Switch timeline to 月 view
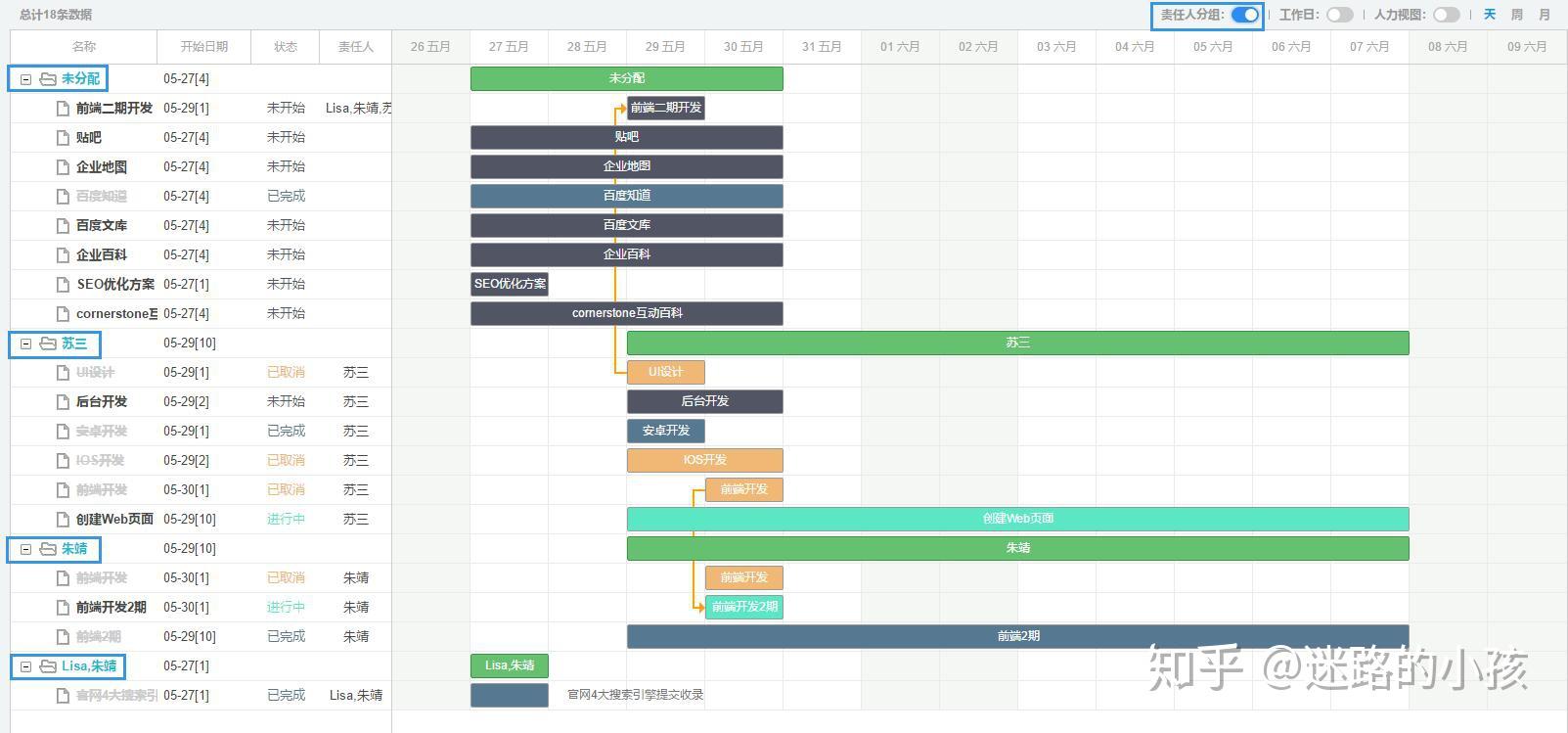The height and width of the screenshot is (733, 1568). coord(1544,15)
